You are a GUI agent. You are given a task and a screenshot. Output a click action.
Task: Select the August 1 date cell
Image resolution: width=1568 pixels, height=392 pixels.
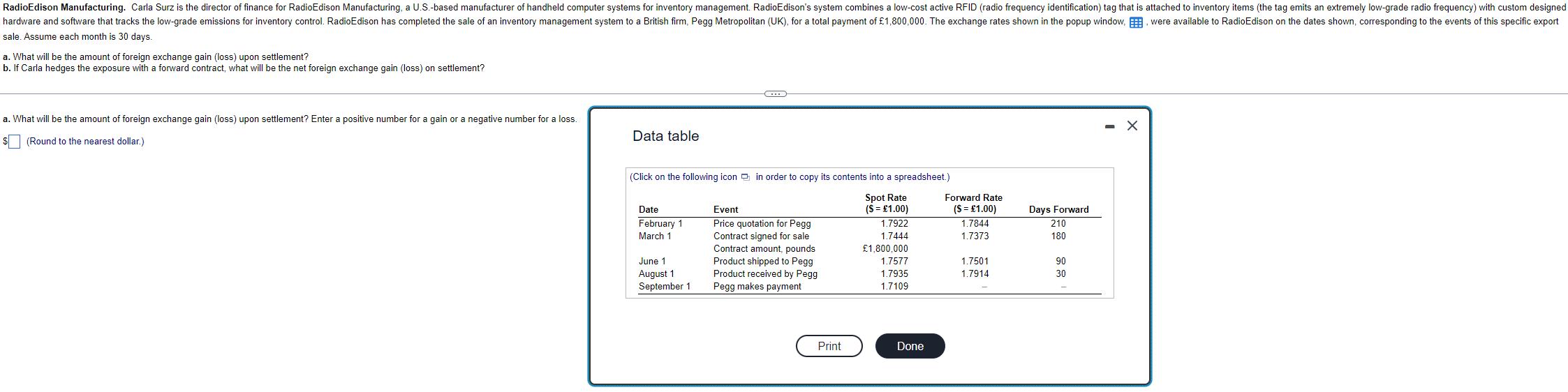pyautogui.click(x=656, y=274)
